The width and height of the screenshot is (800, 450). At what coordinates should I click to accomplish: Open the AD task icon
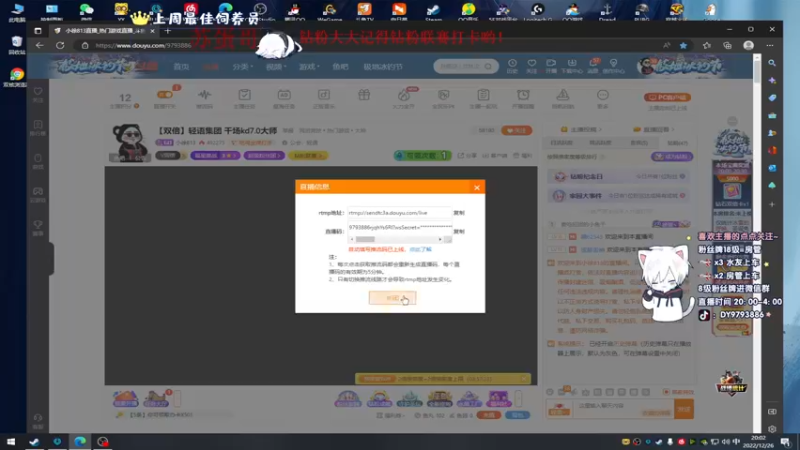[284, 95]
